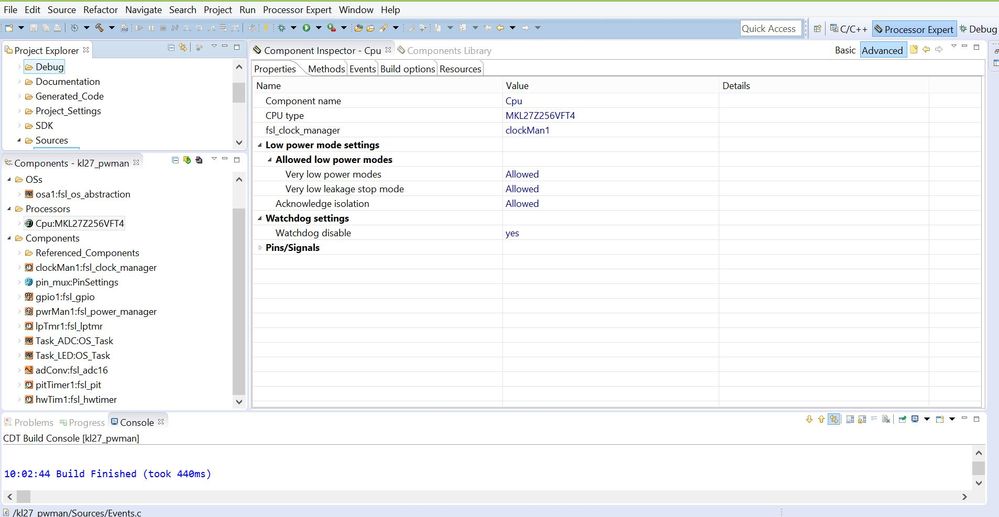This screenshot has width=999, height=517.
Task: Select the Processor Expert perspective button
Action: [x=914, y=29]
